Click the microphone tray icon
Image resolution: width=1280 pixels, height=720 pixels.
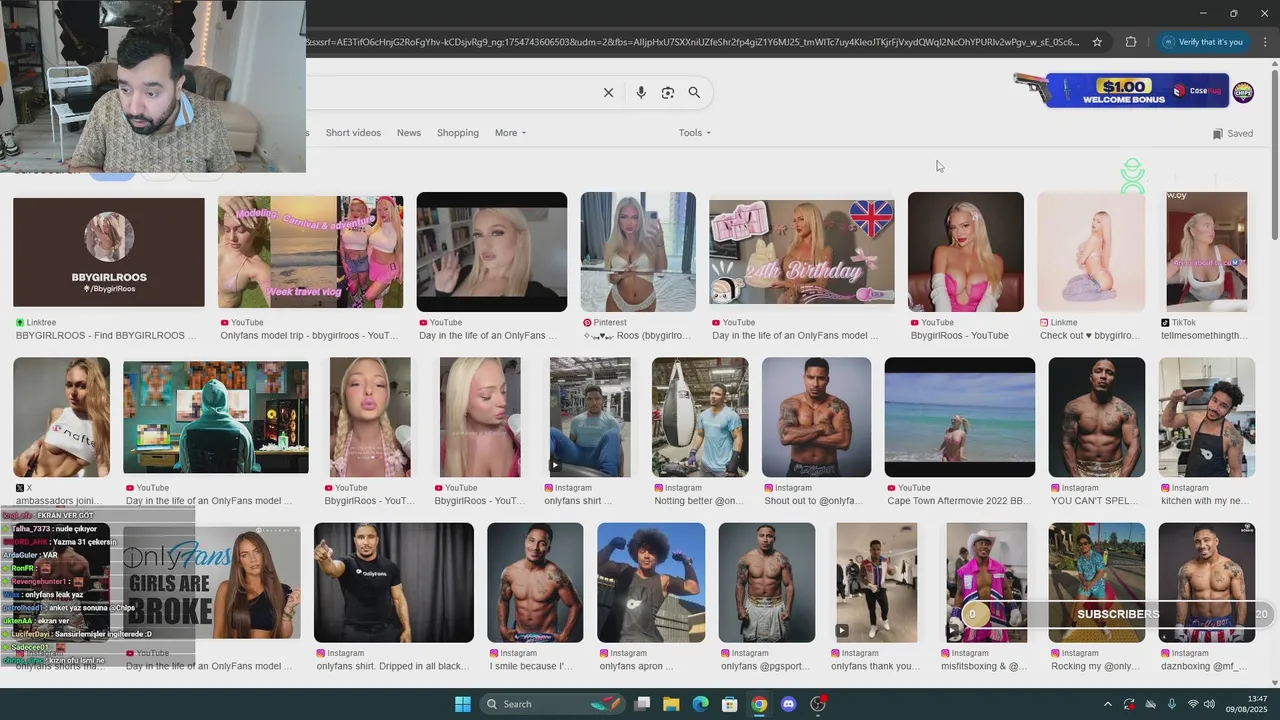(x=1171, y=704)
